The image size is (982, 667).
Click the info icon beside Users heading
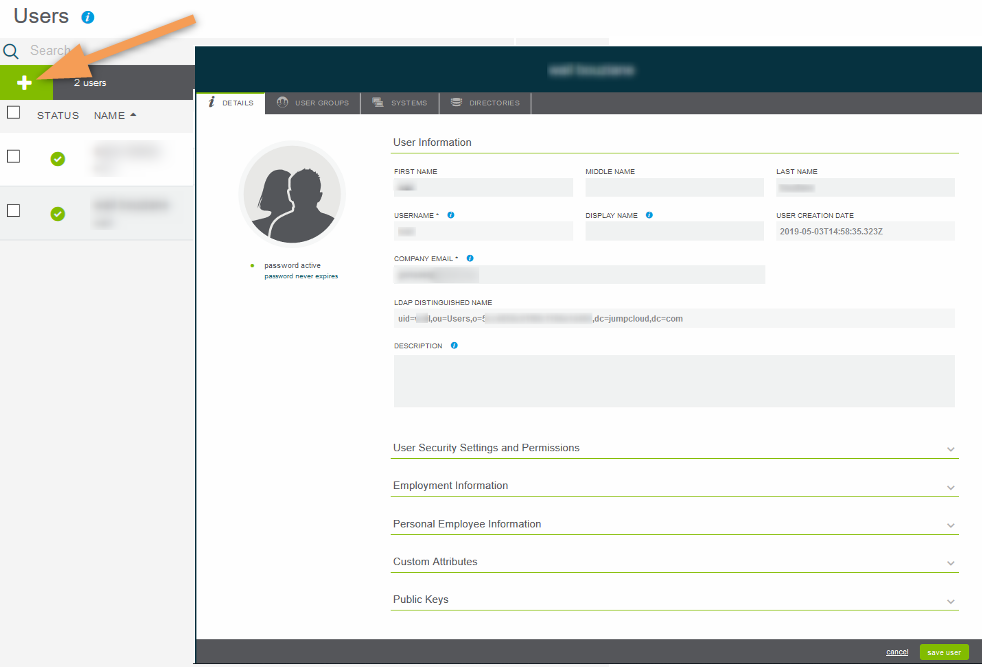[88, 17]
